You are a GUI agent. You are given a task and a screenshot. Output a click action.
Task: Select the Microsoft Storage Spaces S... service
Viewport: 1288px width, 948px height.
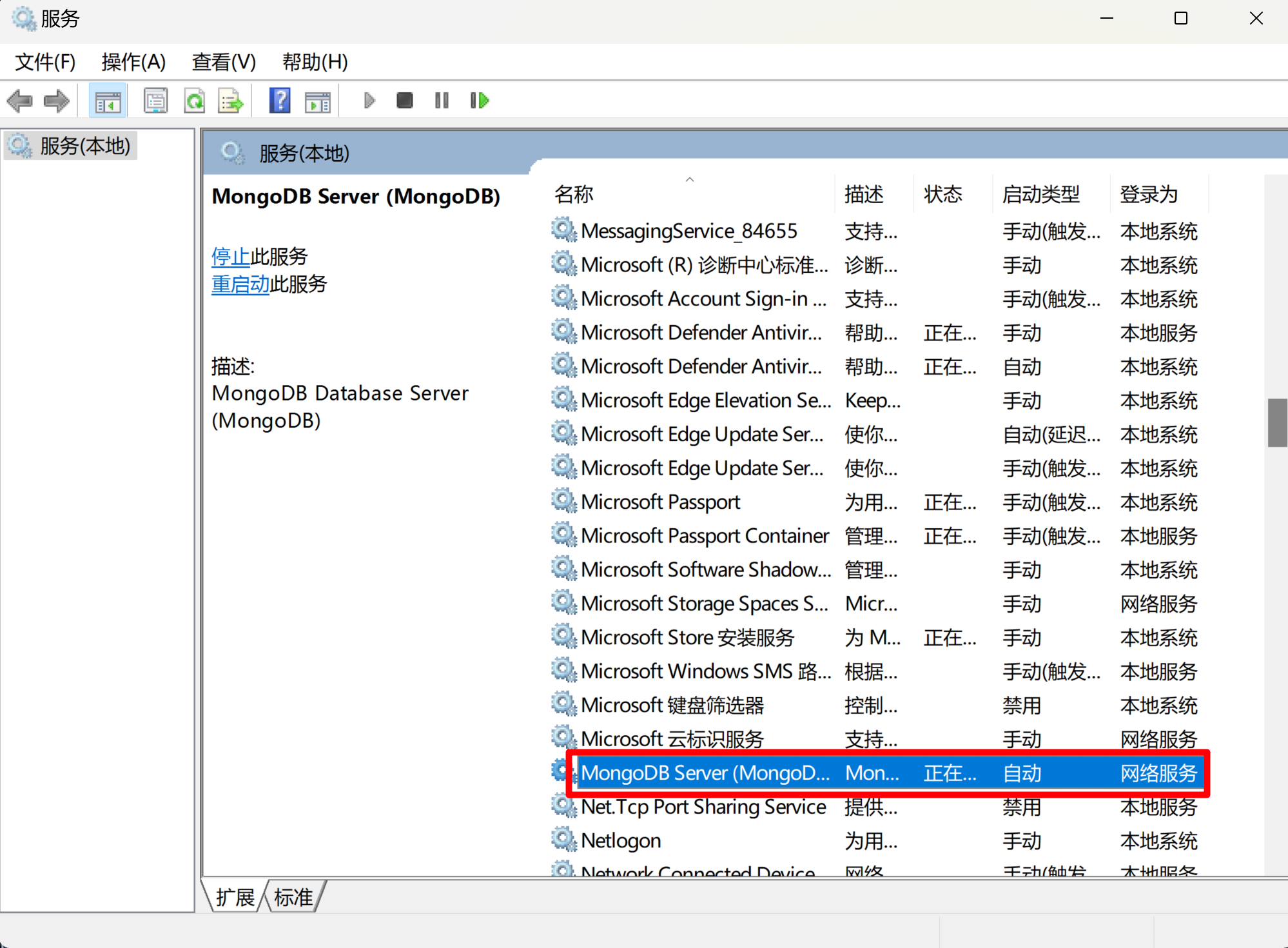tap(705, 604)
